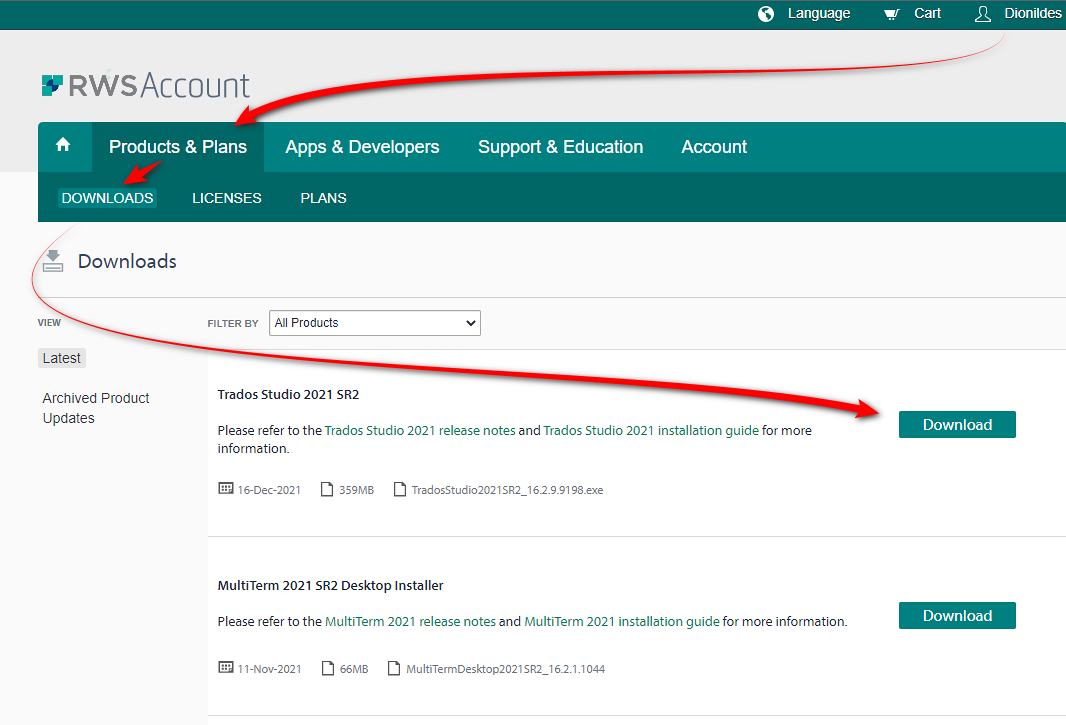
Task: Click file icon next to 359MB
Action: tap(327, 489)
